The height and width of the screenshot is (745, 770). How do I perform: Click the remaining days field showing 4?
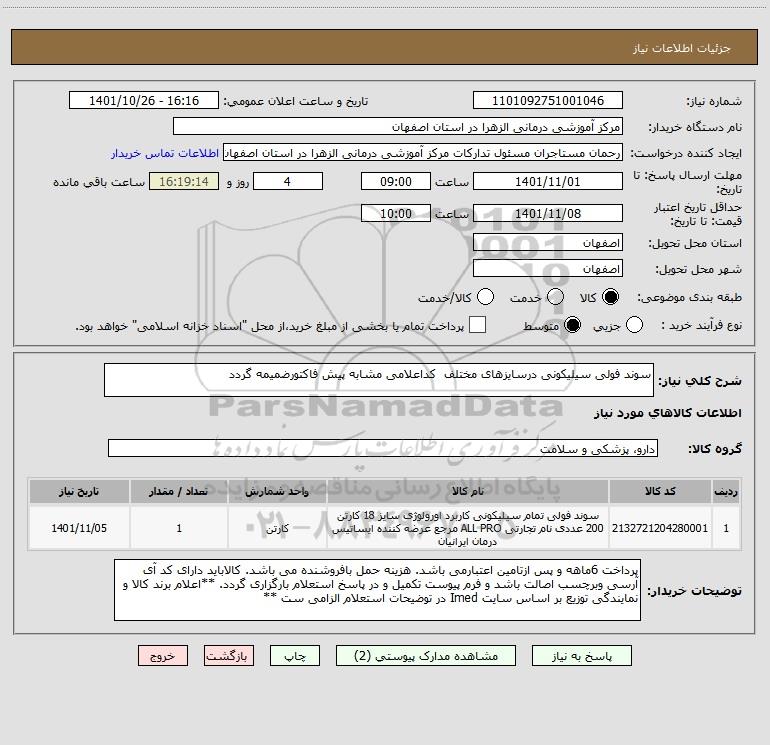pos(288,181)
